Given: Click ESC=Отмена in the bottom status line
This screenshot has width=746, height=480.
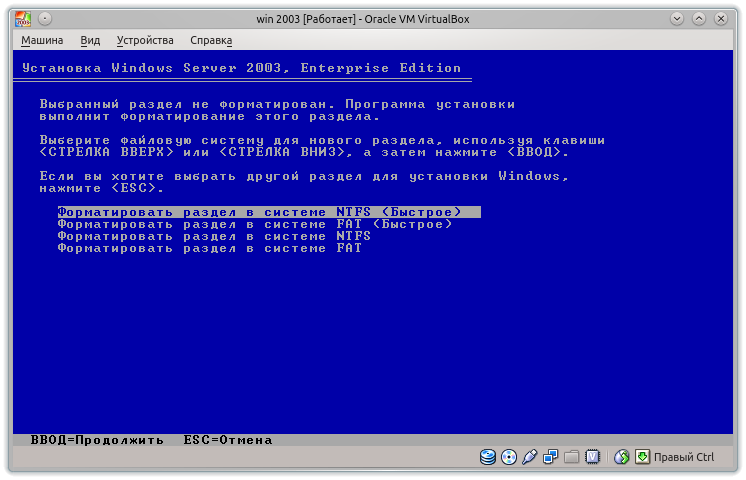Looking at the screenshot, I should coord(228,440).
